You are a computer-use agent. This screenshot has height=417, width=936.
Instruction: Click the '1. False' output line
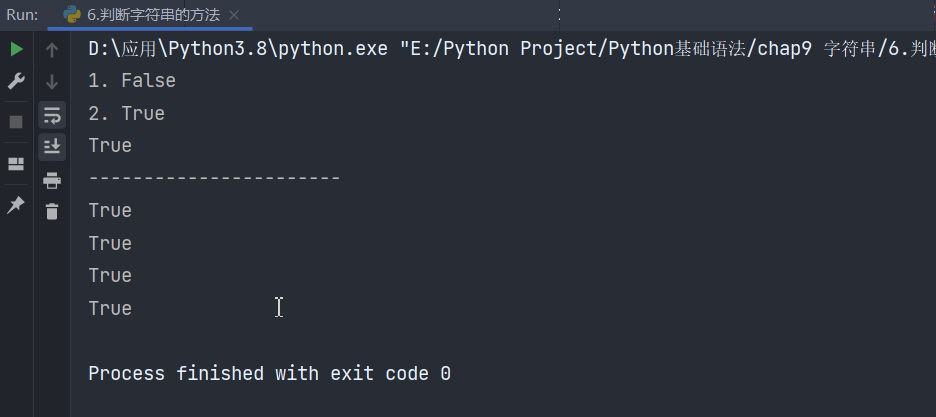point(132,81)
